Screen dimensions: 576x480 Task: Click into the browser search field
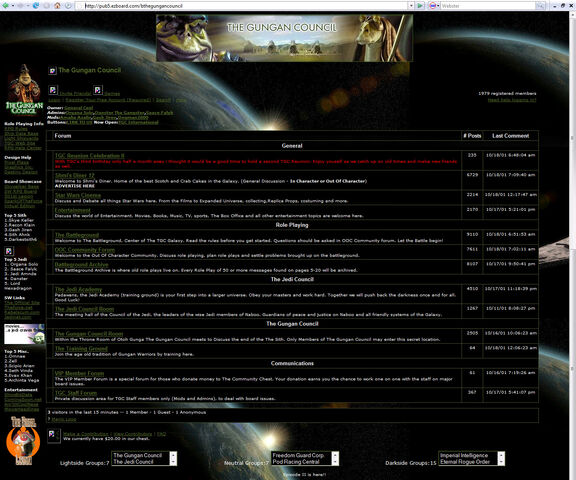tap(488, 6)
